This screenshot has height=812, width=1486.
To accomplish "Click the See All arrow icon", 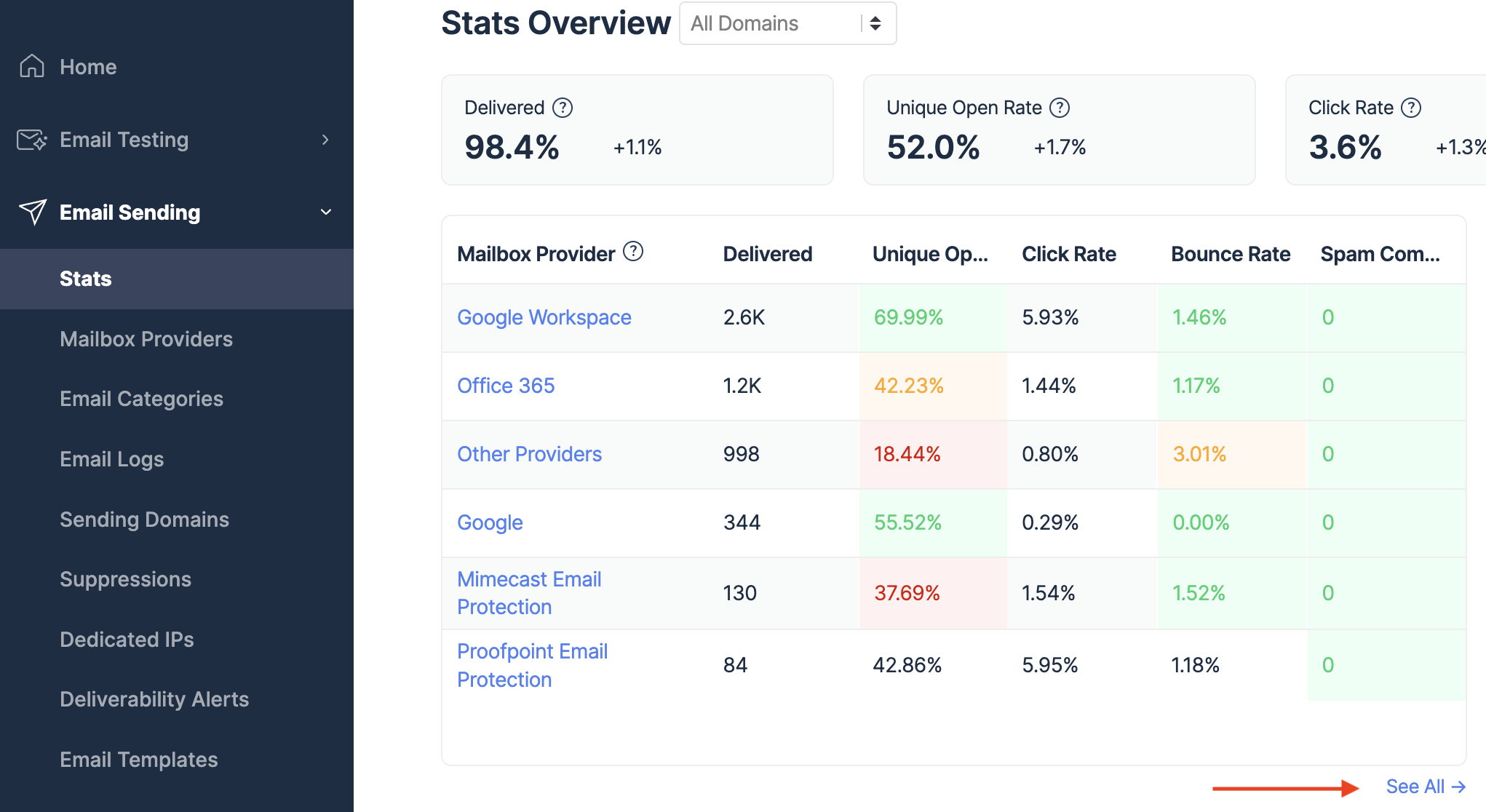I will point(1458,787).
